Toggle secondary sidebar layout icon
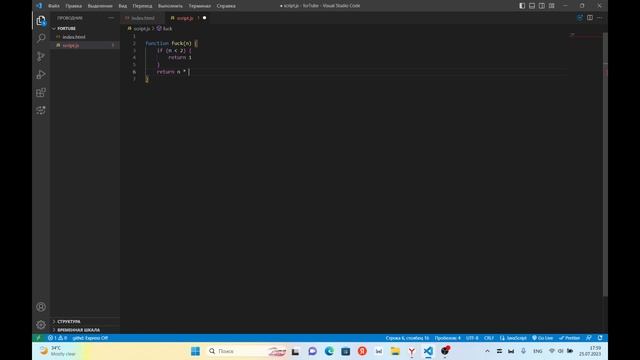The image size is (640, 360). 542,6
